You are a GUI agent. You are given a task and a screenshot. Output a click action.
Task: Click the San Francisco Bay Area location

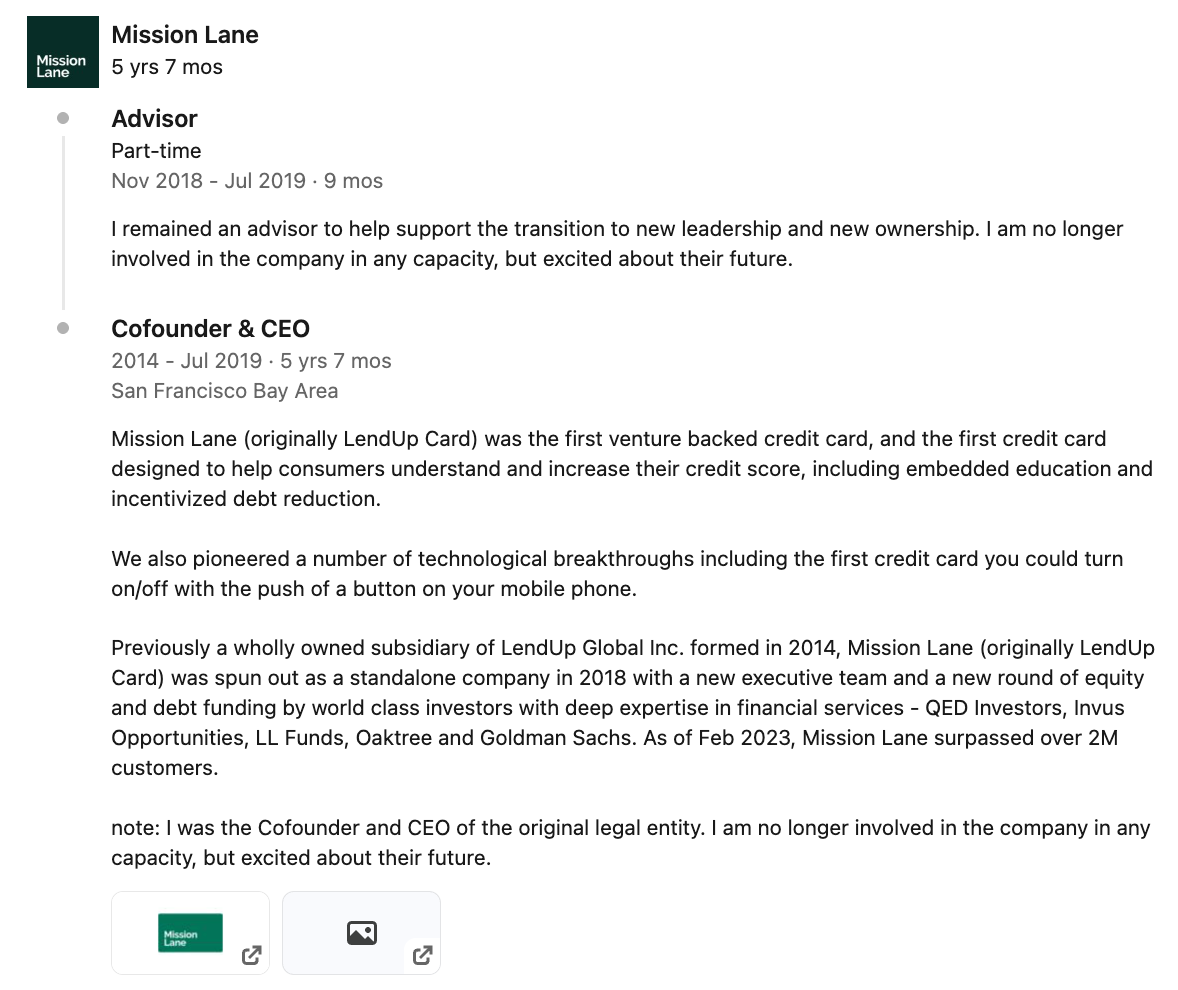[x=224, y=391]
